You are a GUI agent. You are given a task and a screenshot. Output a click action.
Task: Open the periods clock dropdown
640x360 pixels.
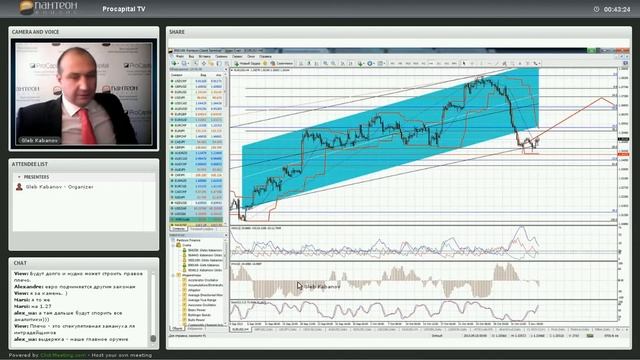tap(370, 63)
